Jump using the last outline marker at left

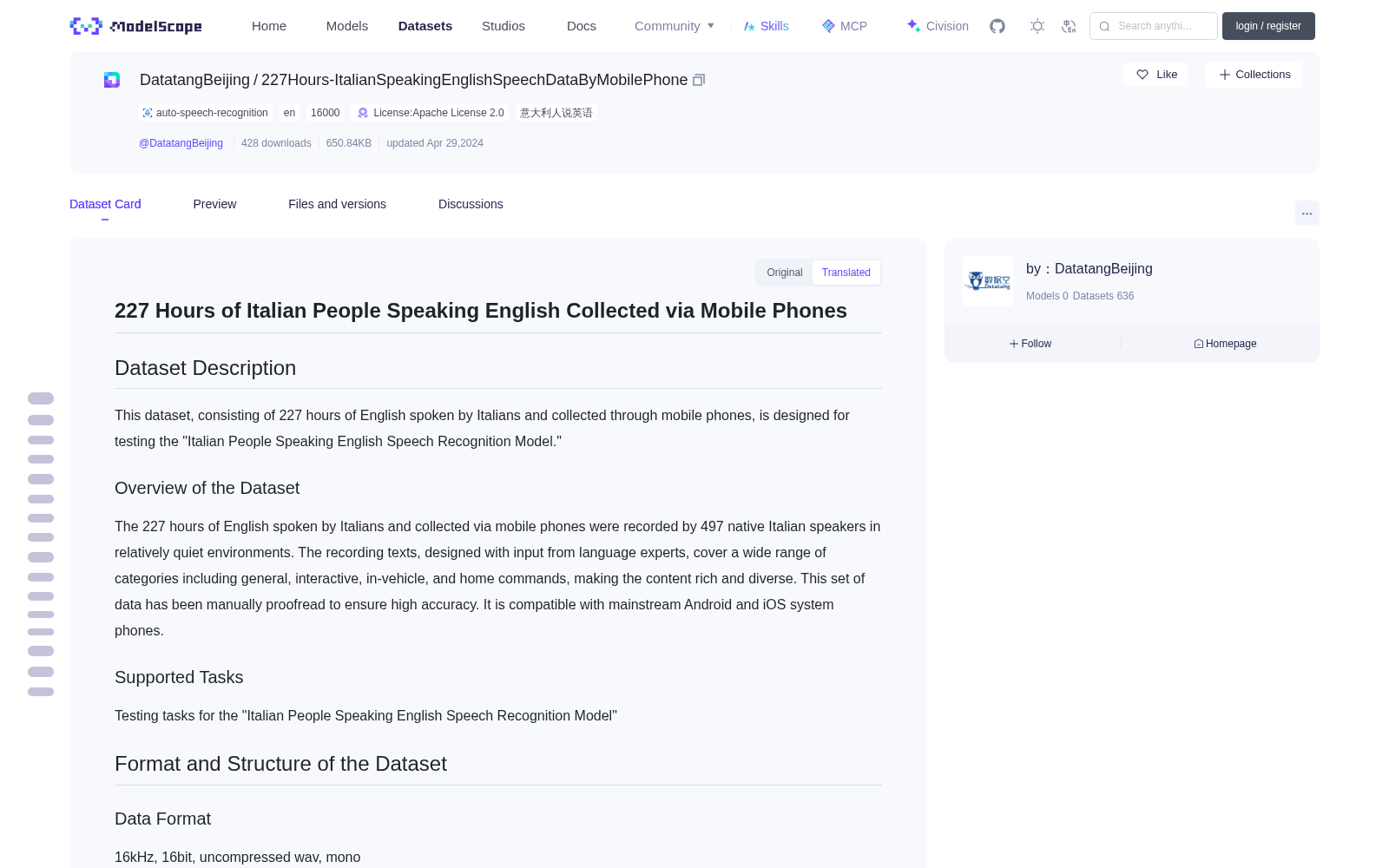click(x=41, y=692)
